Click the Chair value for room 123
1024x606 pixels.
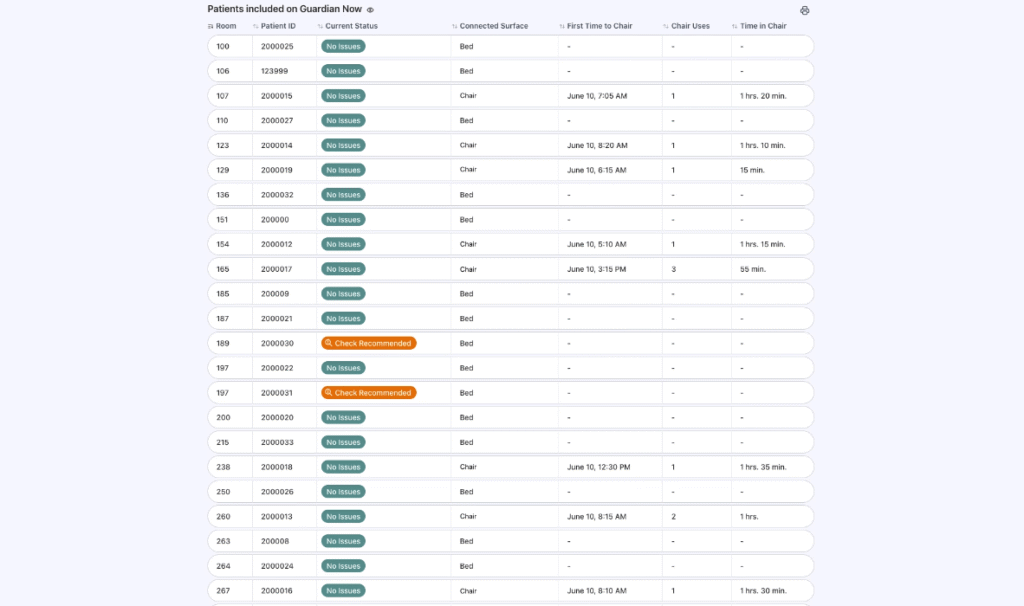click(468, 145)
